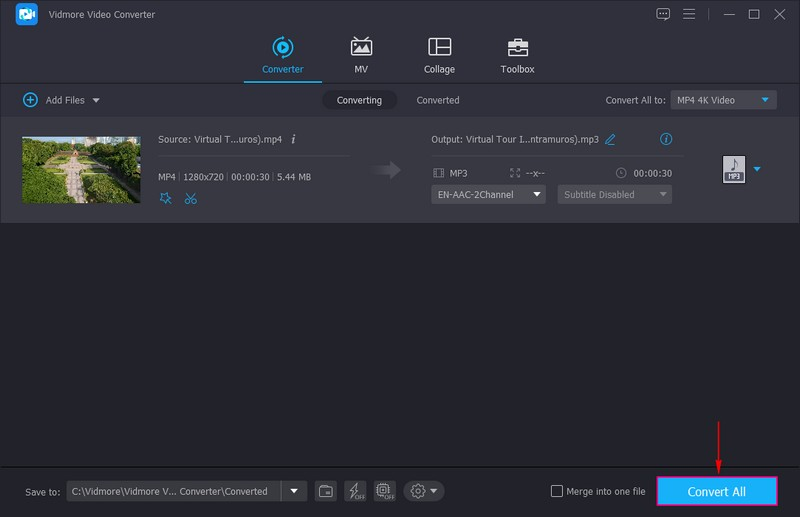Edit the output file name pencil icon

click(610, 139)
